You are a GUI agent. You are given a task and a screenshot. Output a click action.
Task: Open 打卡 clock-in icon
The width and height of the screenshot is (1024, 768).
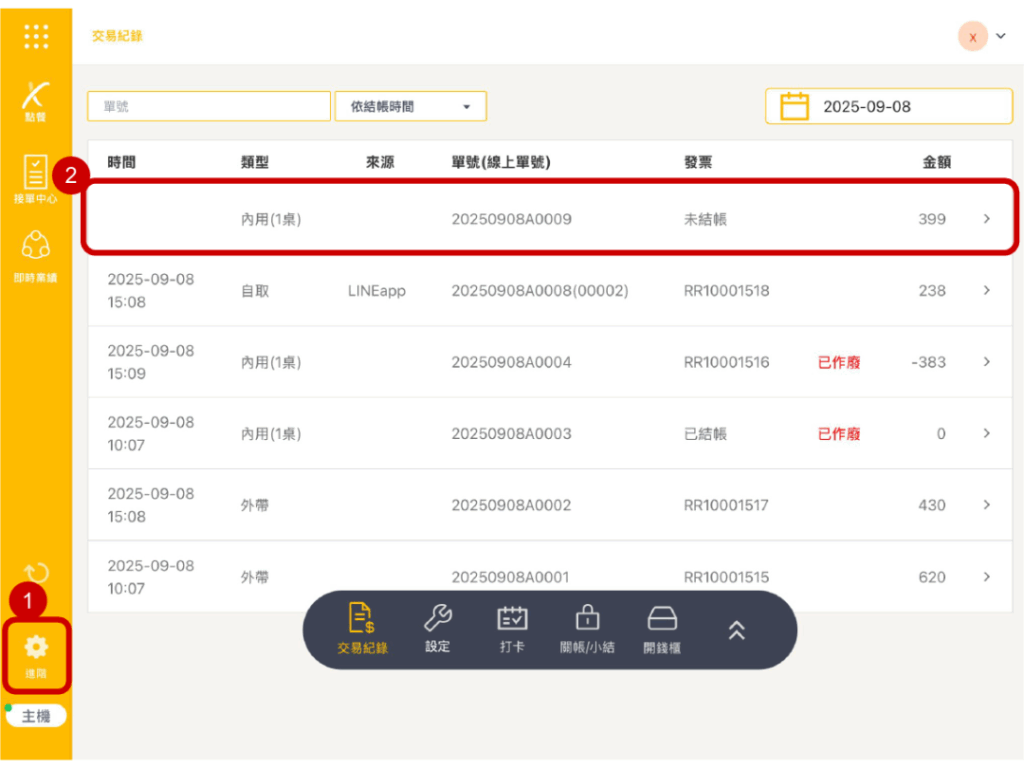(x=512, y=629)
